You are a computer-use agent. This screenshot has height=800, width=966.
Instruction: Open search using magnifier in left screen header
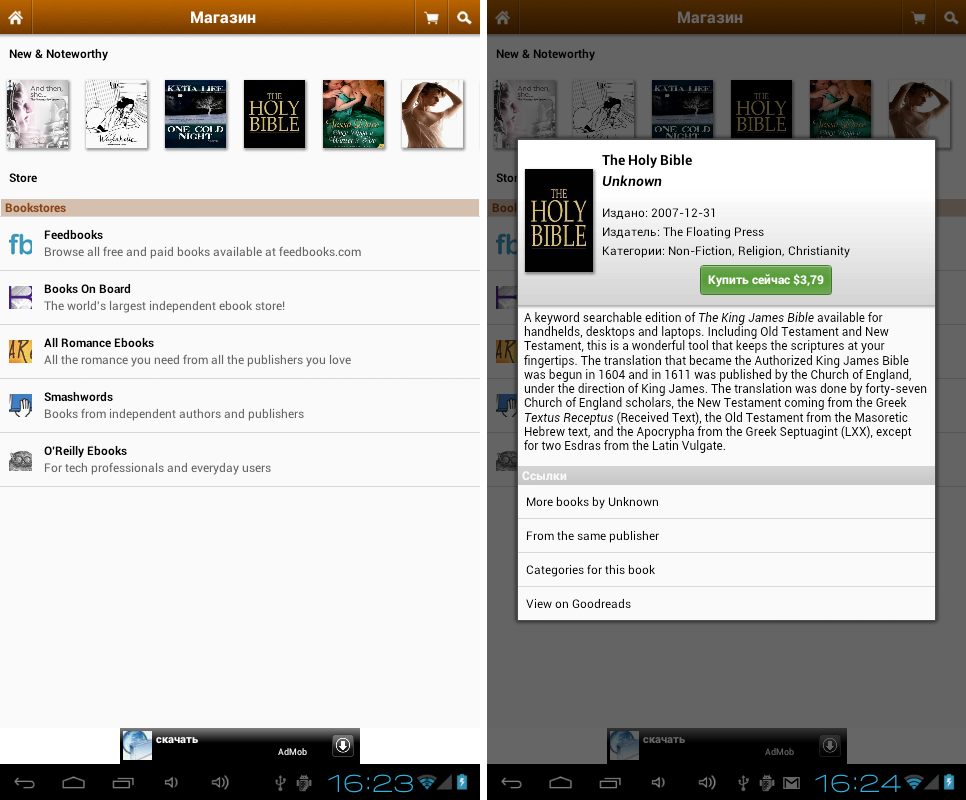(464, 17)
